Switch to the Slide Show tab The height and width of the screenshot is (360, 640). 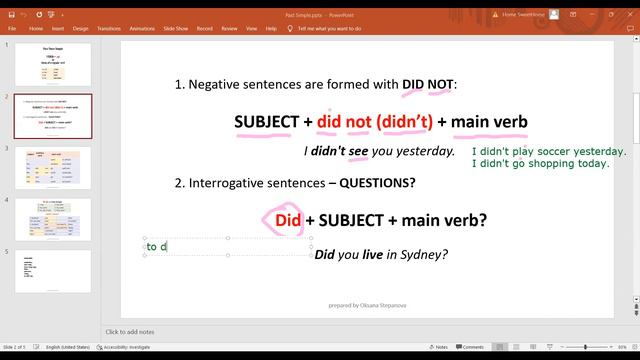click(176, 29)
